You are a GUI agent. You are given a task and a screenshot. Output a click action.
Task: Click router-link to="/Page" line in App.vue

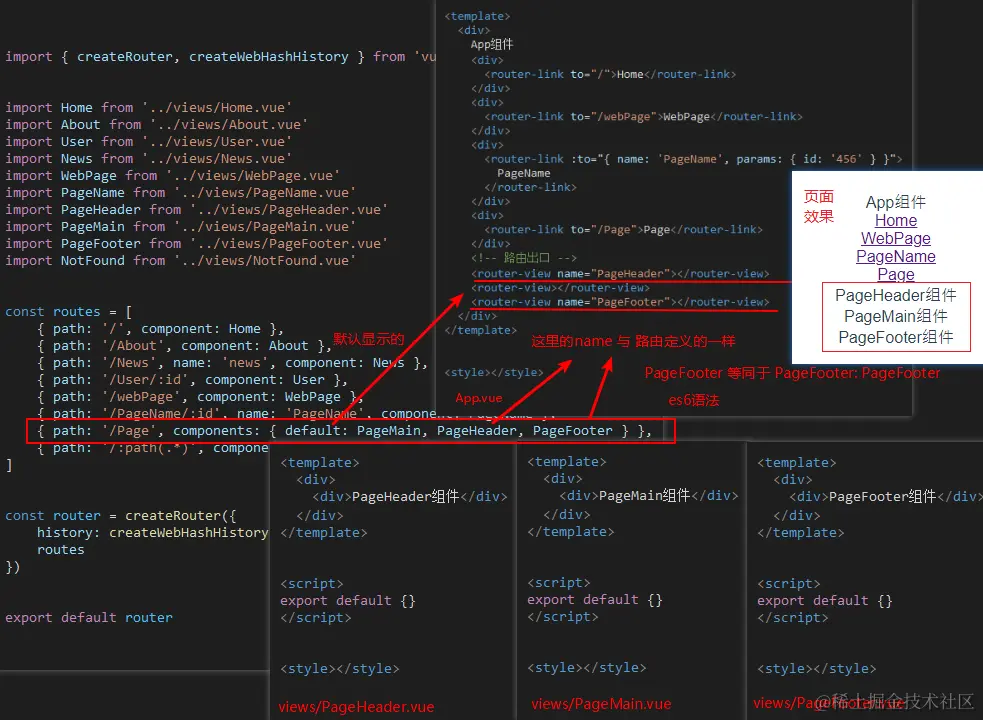click(x=624, y=230)
